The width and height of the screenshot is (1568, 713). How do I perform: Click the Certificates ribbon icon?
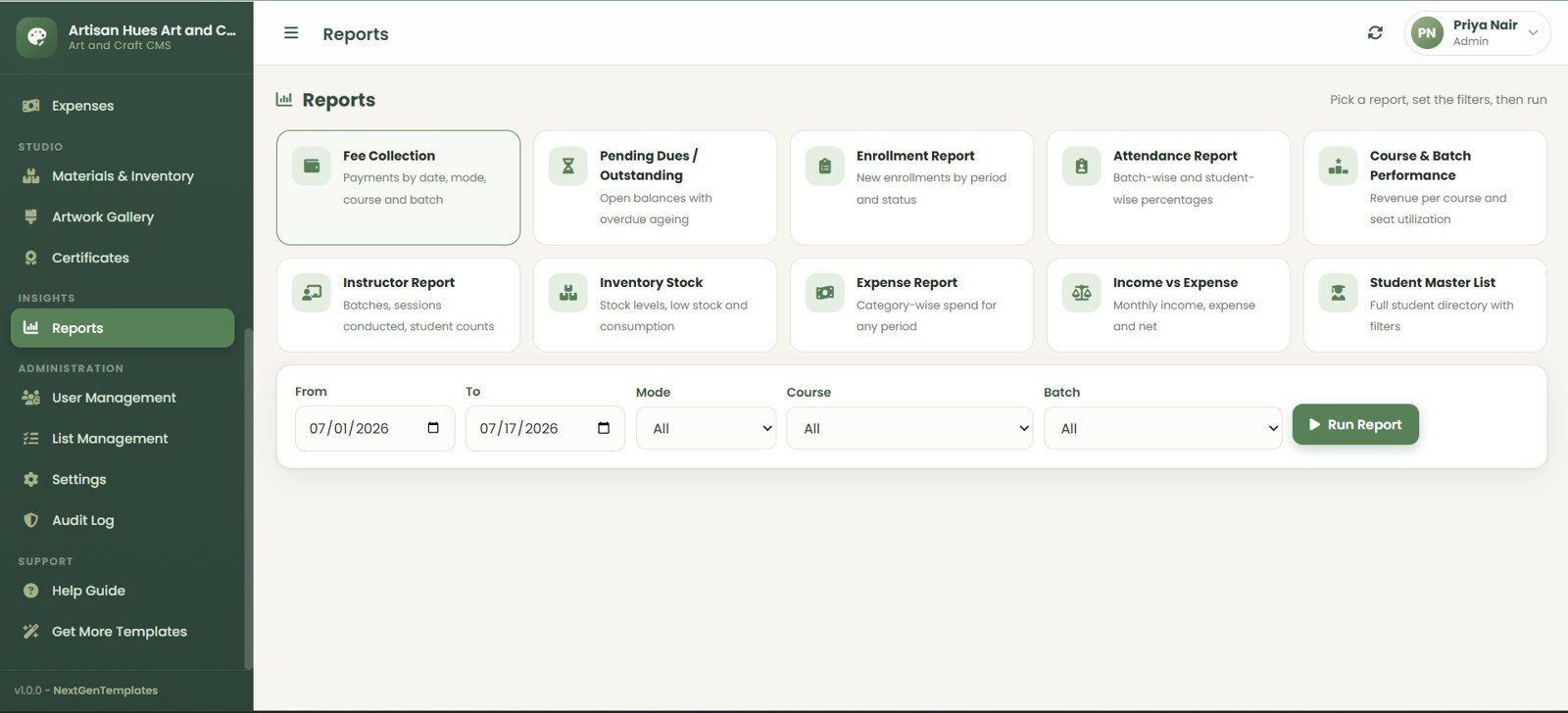[x=31, y=258]
